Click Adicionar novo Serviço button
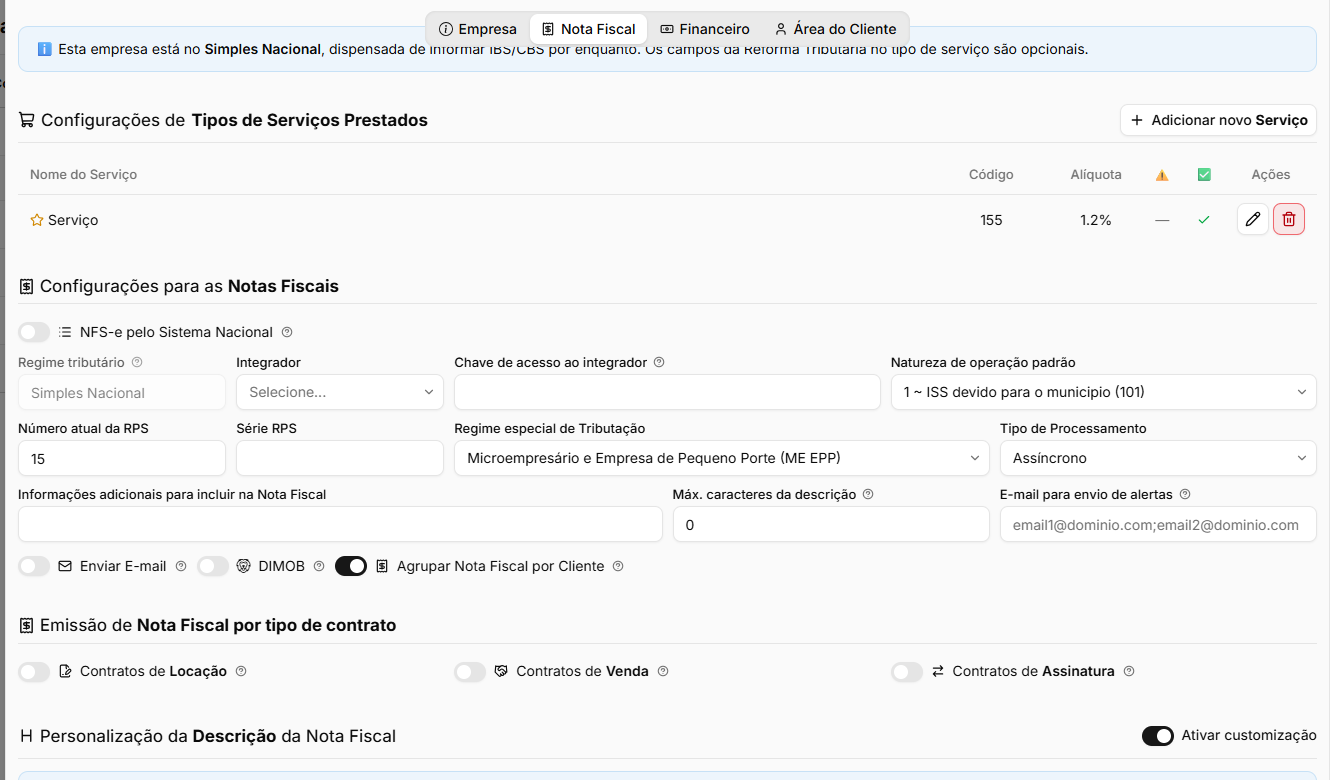Viewport: 1330px width, 780px height. pos(1218,120)
